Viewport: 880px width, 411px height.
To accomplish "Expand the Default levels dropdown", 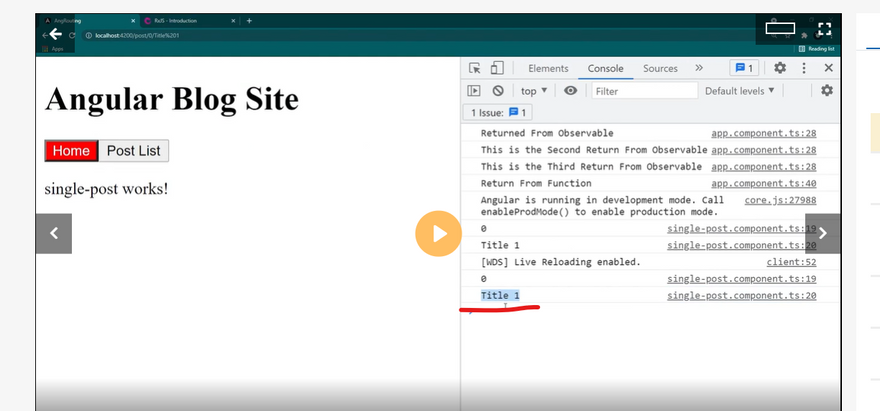I will click(740, 91).
